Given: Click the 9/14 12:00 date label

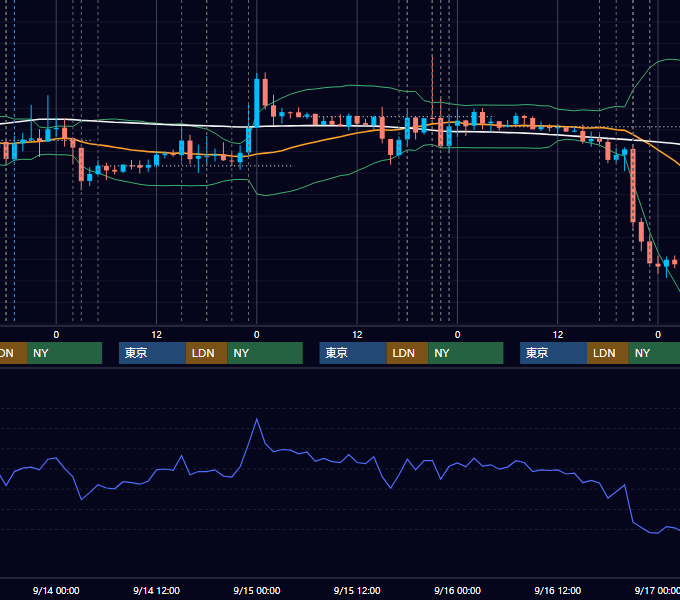Looking at the screenshot, I should (157, 590).
